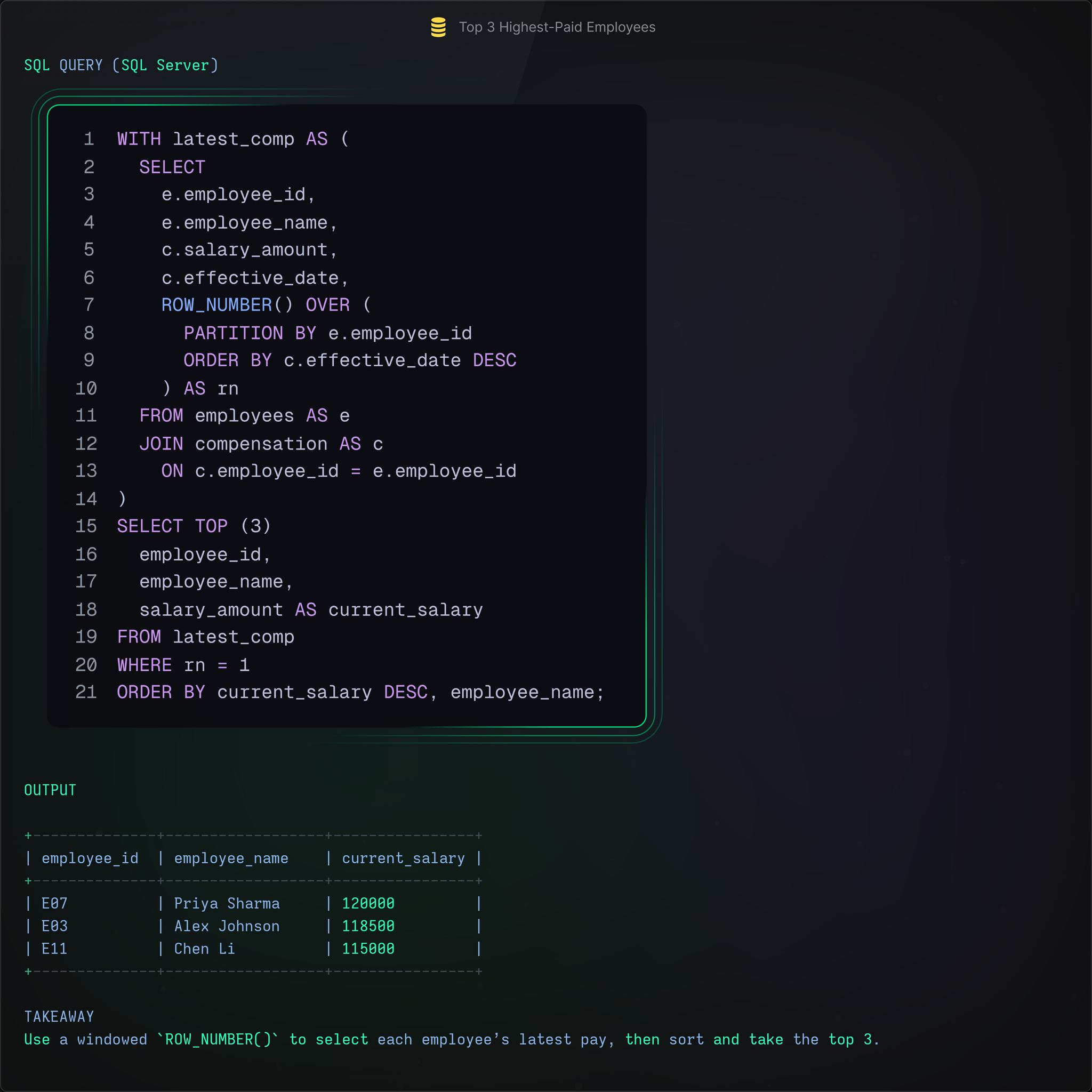Click 'ROW_NUMBER() OVER (' on line 7
The width and height of the screenshot is (1092, 1092).
click(266, 305)
